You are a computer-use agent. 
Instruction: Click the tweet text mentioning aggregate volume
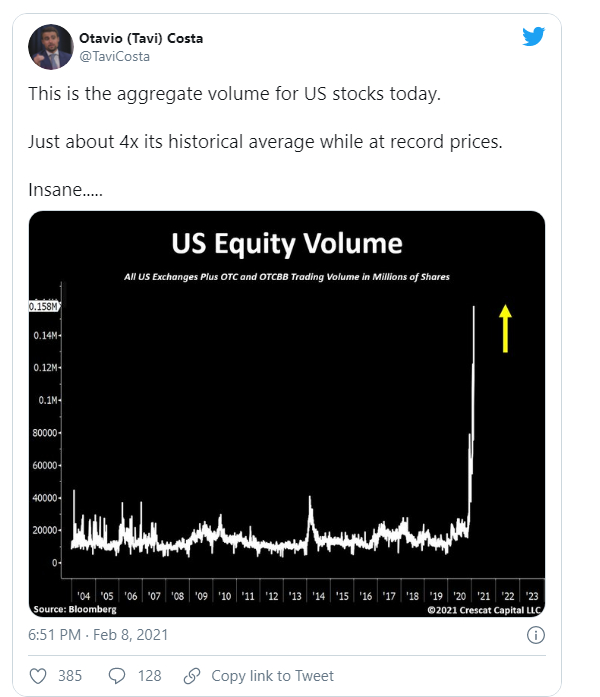[235, 94]
